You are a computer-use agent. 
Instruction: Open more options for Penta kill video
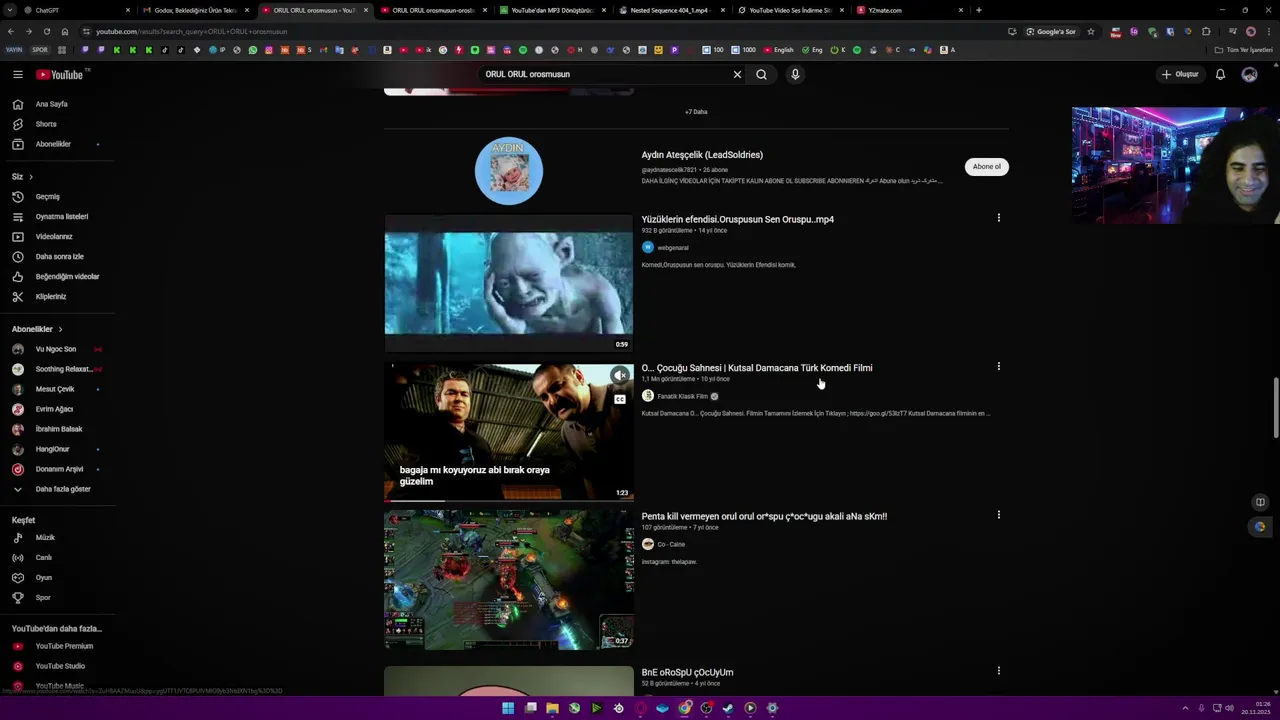(x=998, y=515)
